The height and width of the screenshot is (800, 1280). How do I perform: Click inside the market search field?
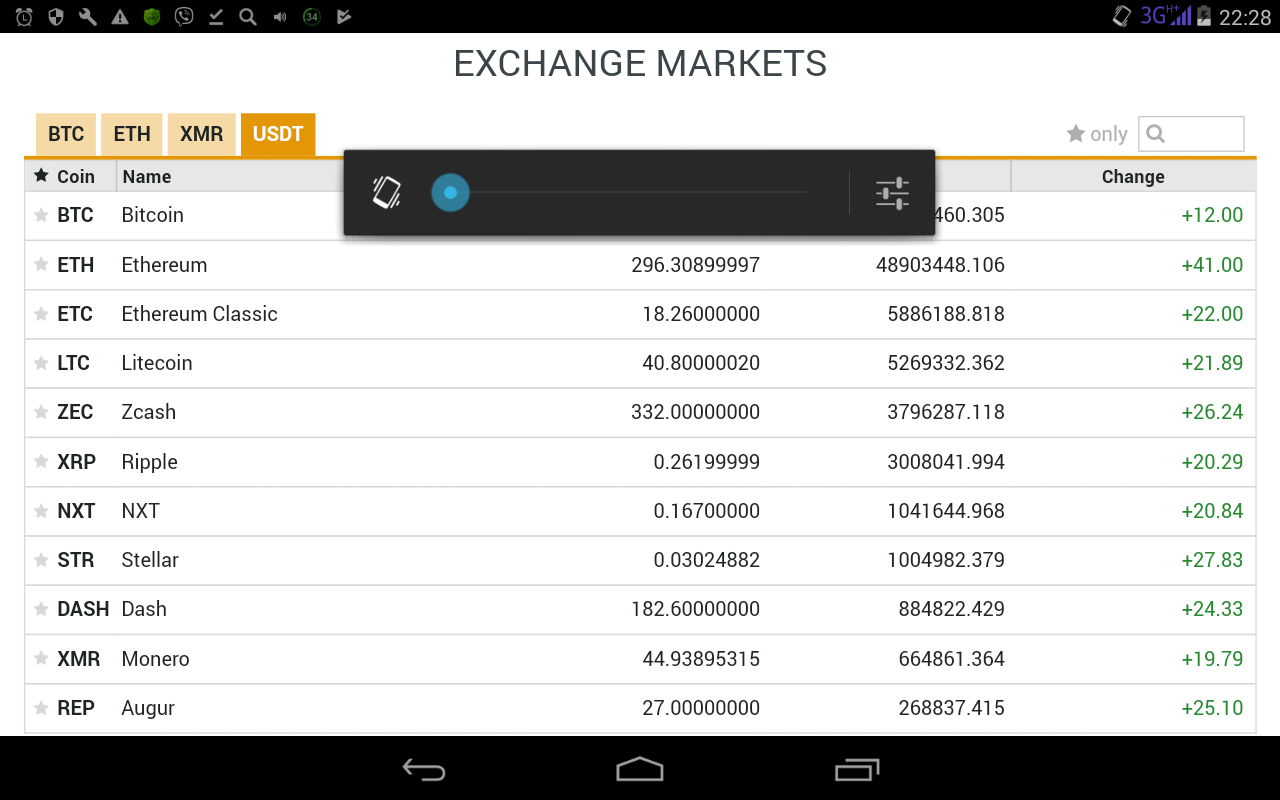[x=1191, y=134]
